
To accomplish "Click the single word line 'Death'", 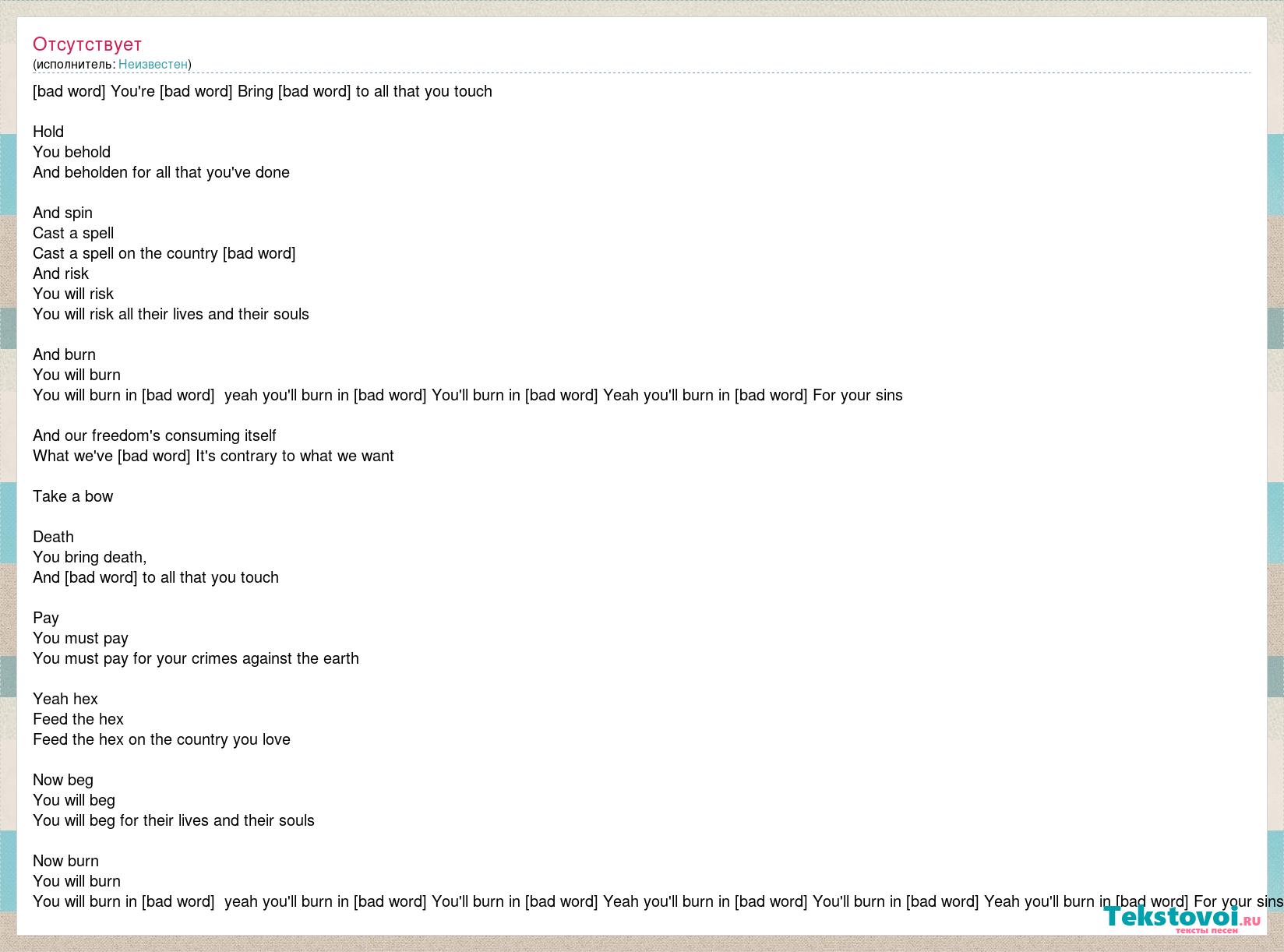I will (53, 537).
